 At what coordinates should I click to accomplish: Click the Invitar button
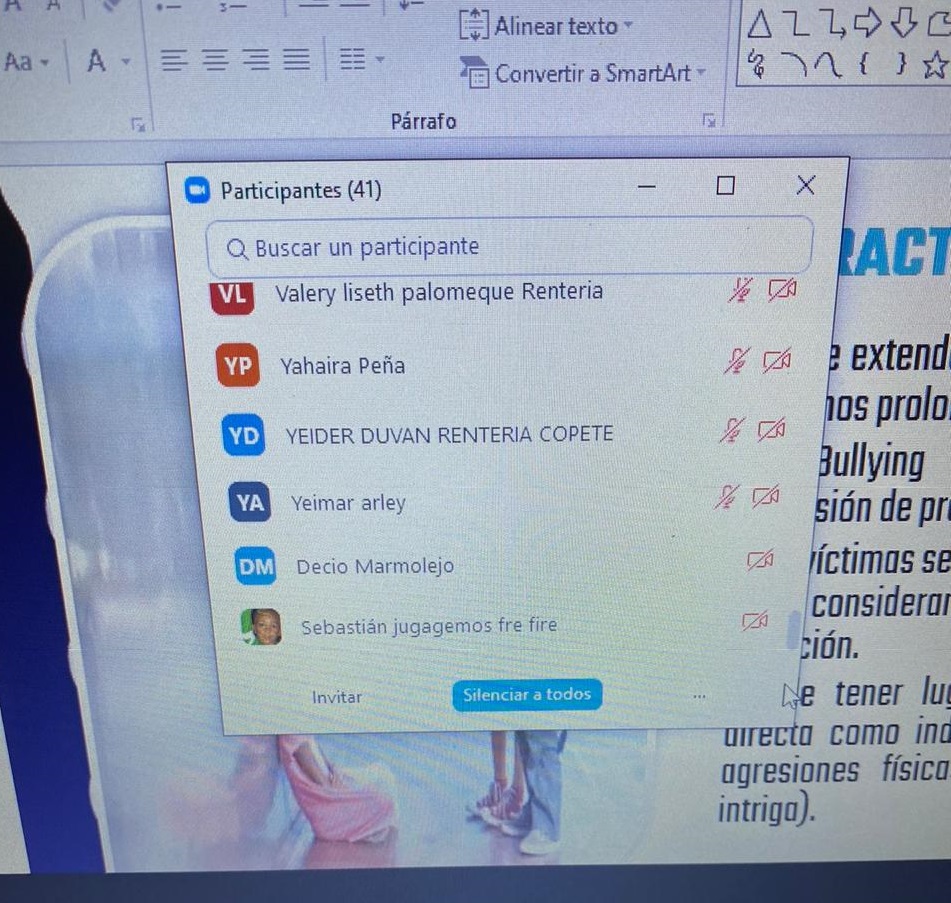pyautogui.click(x=336, y=697)
